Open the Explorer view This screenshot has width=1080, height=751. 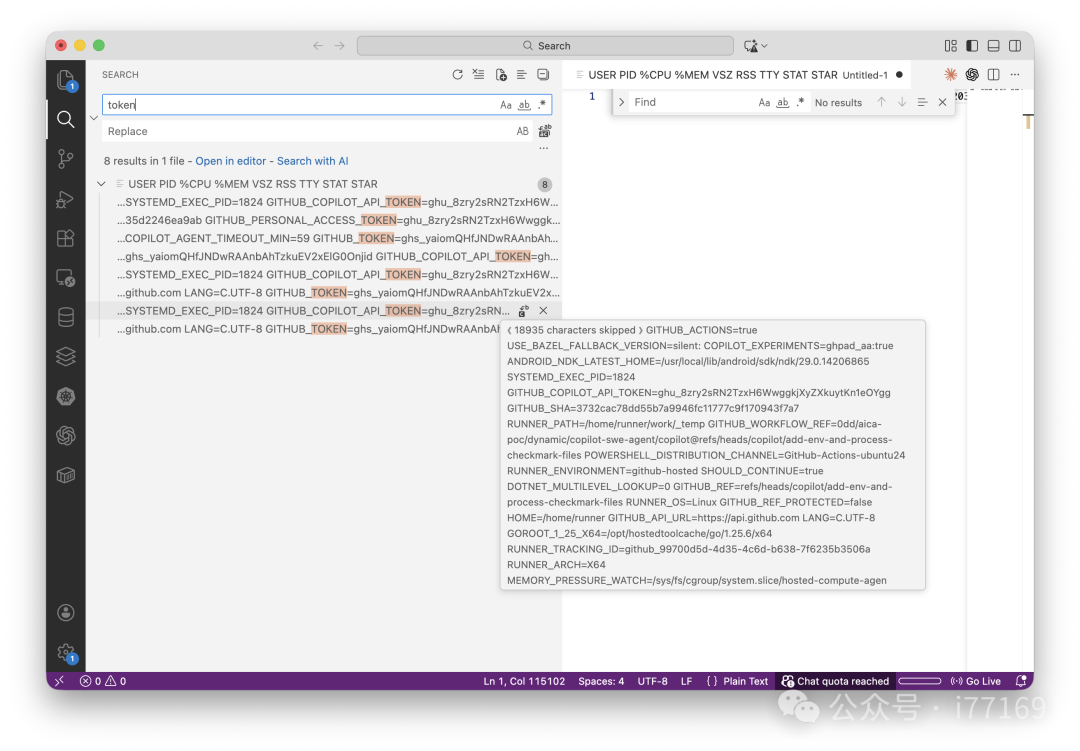tap(65, 80)
